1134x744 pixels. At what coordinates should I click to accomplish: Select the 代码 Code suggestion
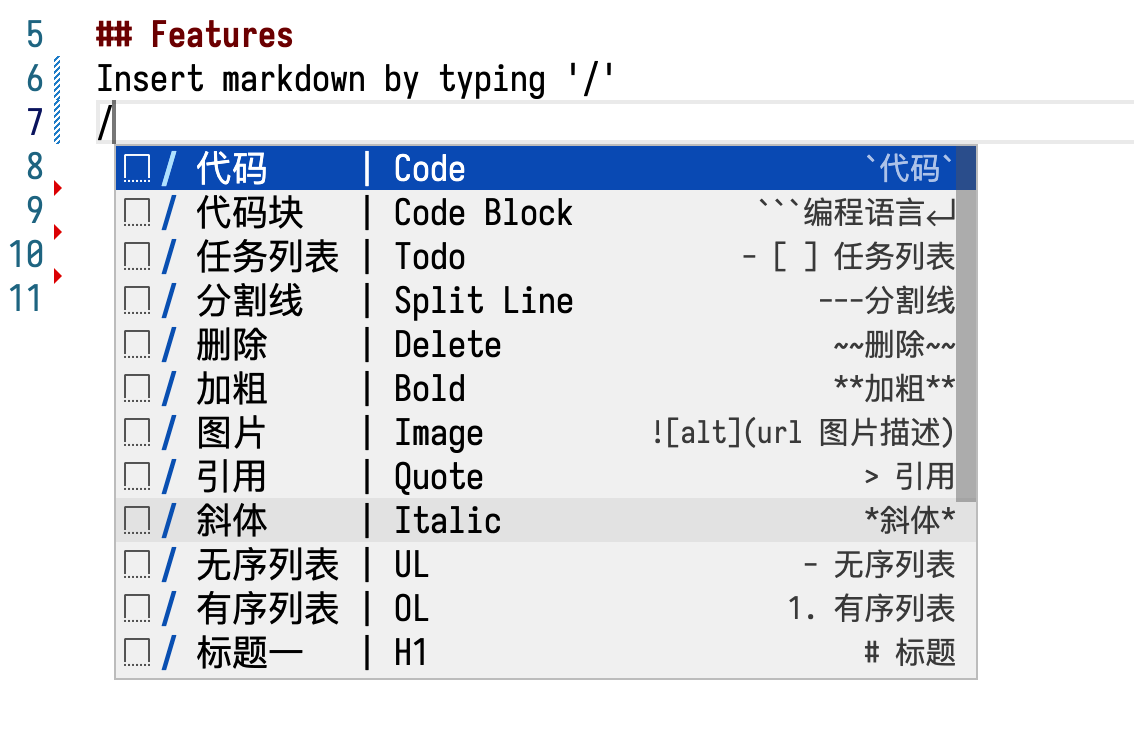[535, 168]
